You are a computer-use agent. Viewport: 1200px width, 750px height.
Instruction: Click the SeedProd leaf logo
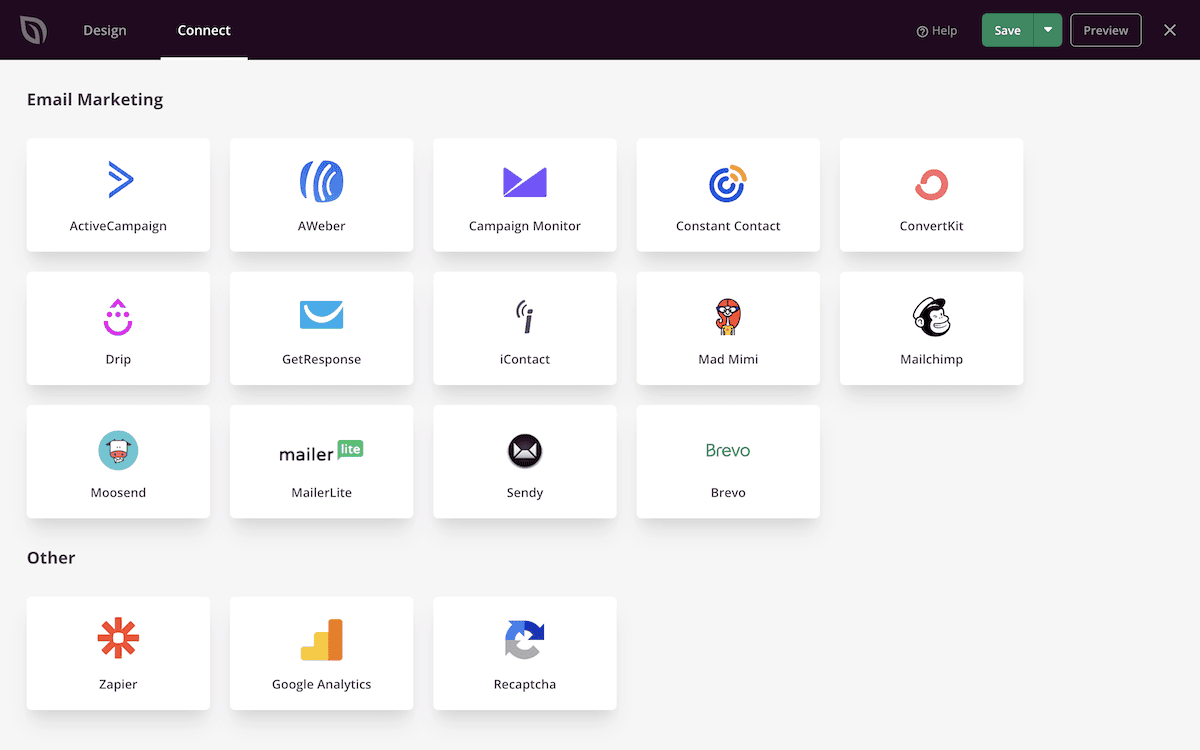point(34,30)
